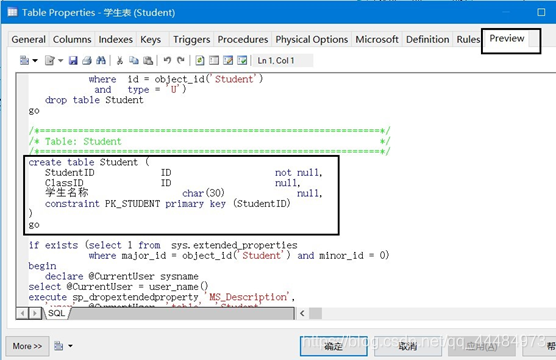This screenshot has height=360, width=556.
Task: Click the More >> button
Action: tap(27, 346)
